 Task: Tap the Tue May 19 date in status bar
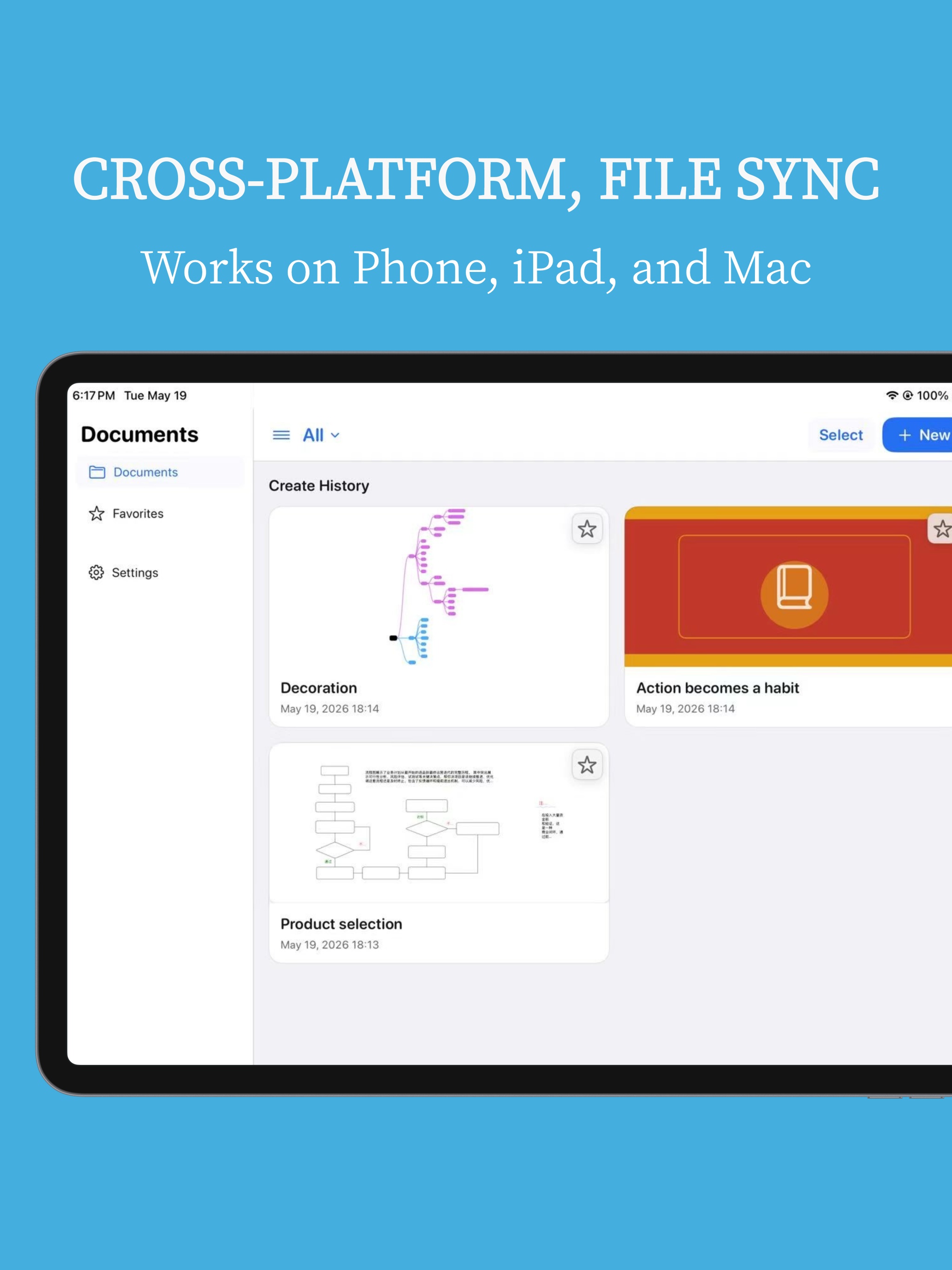pyautogui.click(x=155, y=395)
